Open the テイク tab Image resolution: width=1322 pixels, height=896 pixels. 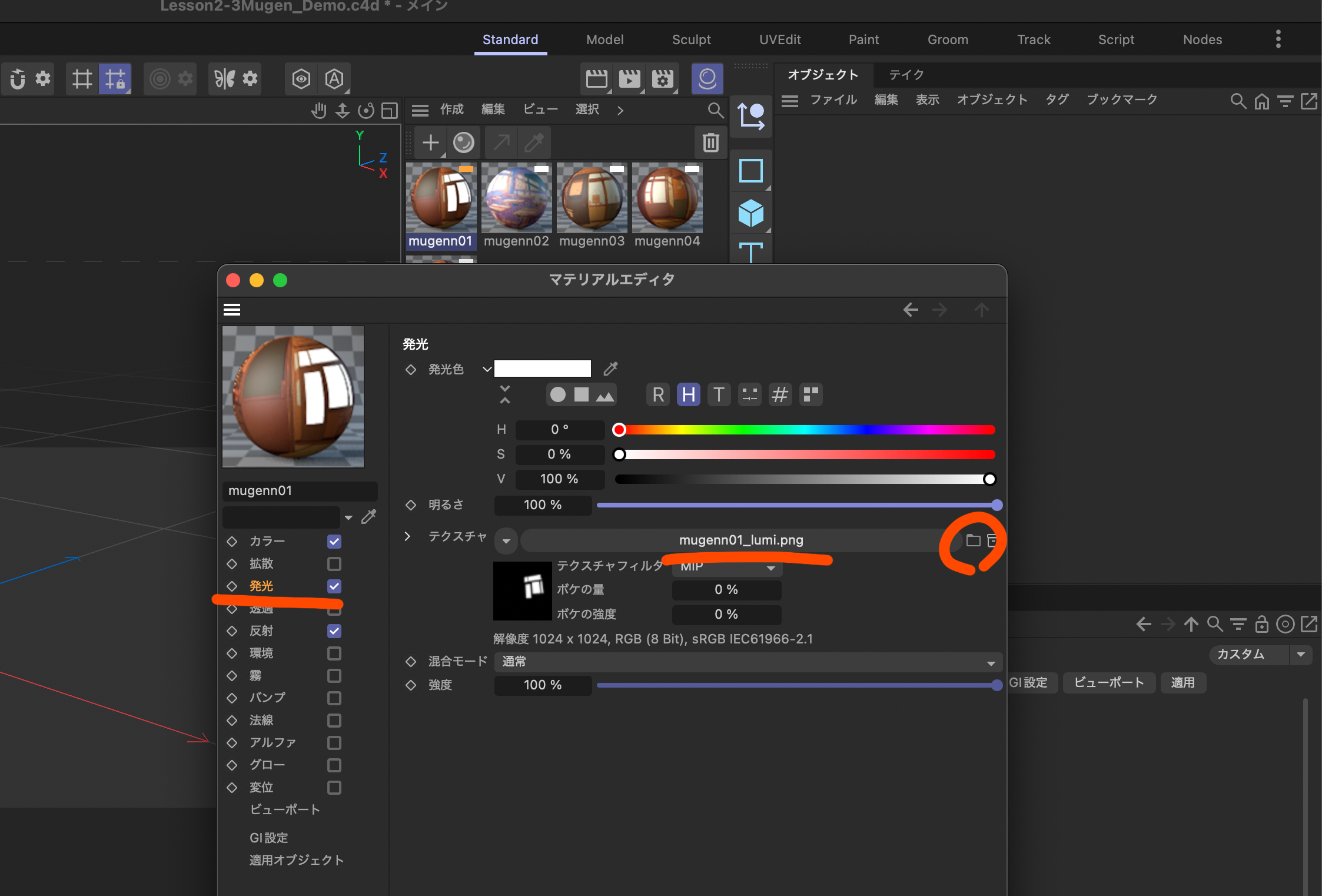906,75
